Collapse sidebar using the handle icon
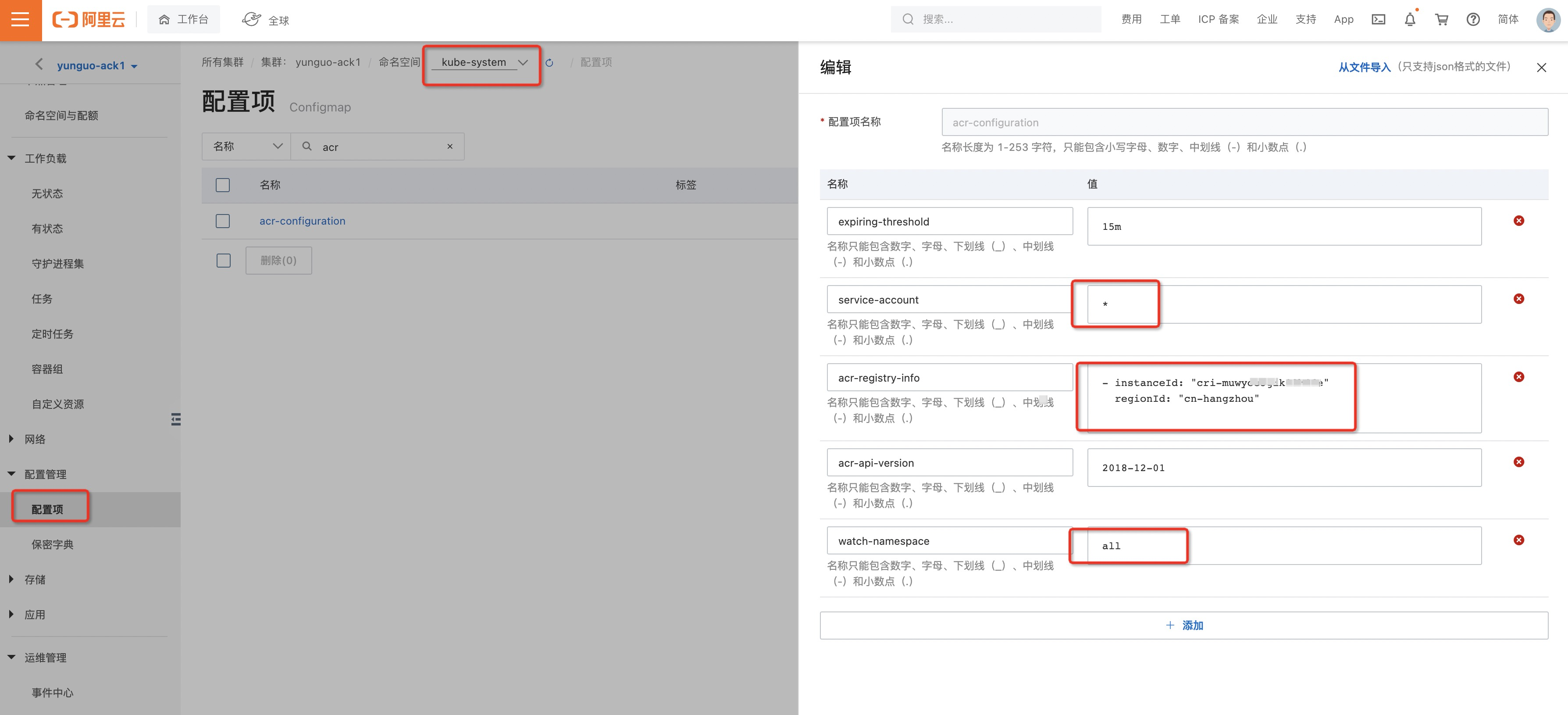This screenshot has width=1568, height=715. (x=176, y=419)
